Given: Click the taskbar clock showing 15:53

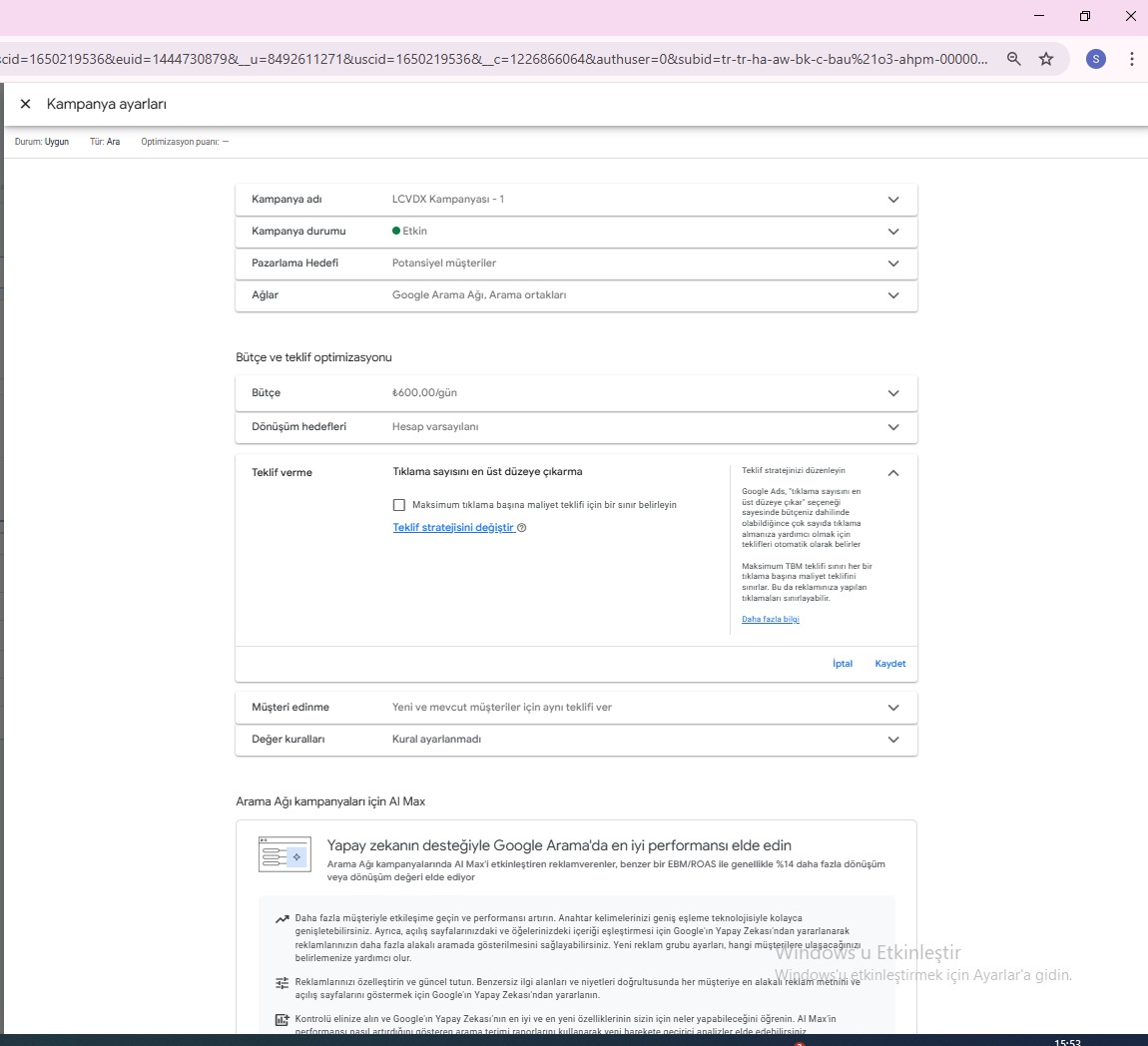Looking at the screenshot, I should [x=1067, y=1042].
